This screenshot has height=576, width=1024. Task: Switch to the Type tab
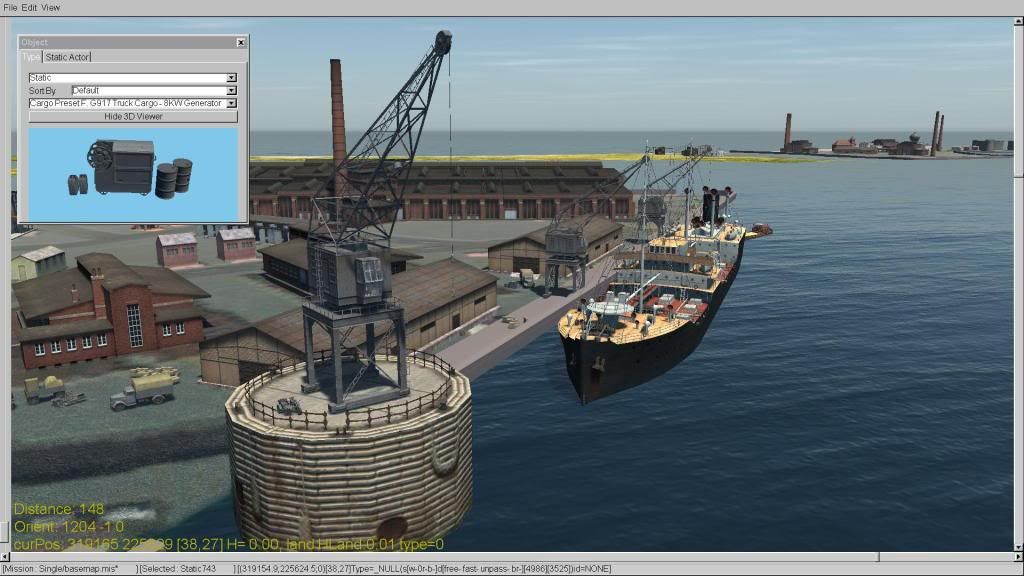31,57
